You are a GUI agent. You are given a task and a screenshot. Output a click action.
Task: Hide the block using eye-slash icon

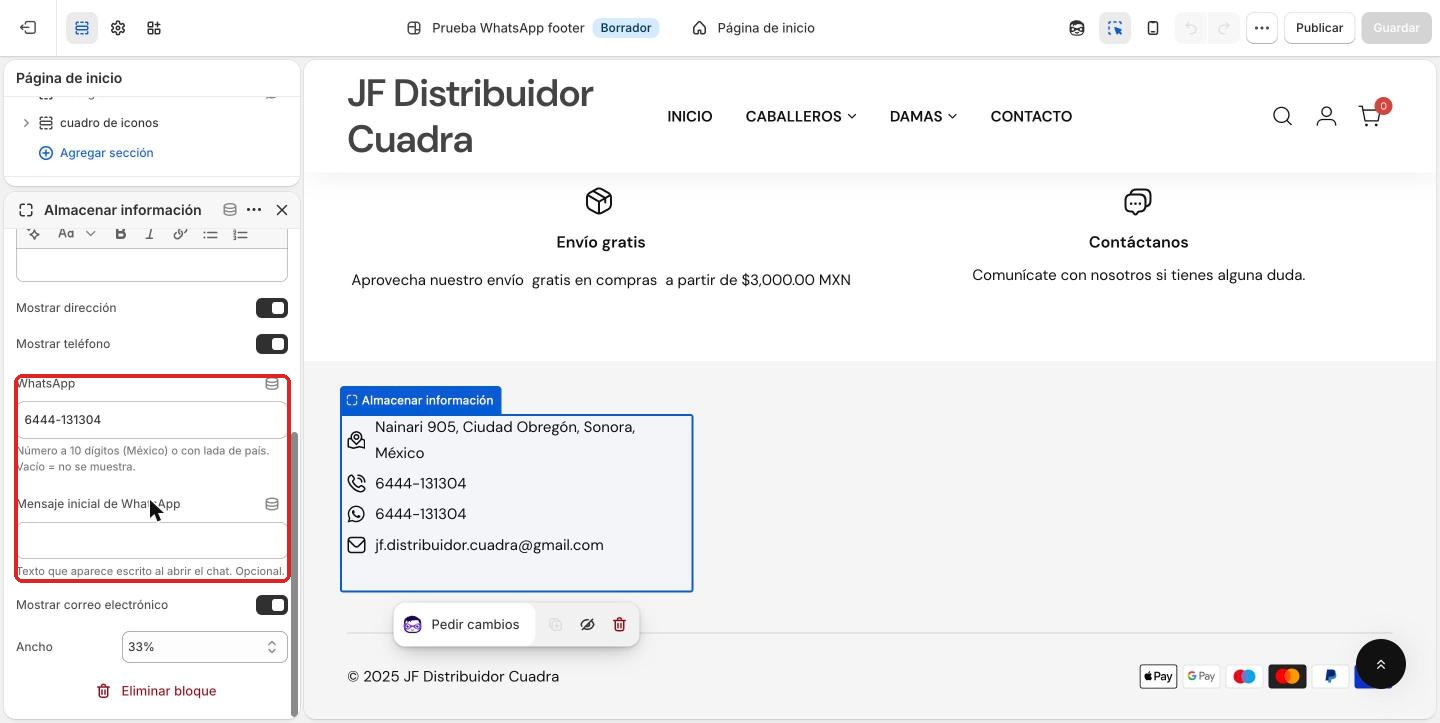tap(587, 625)
